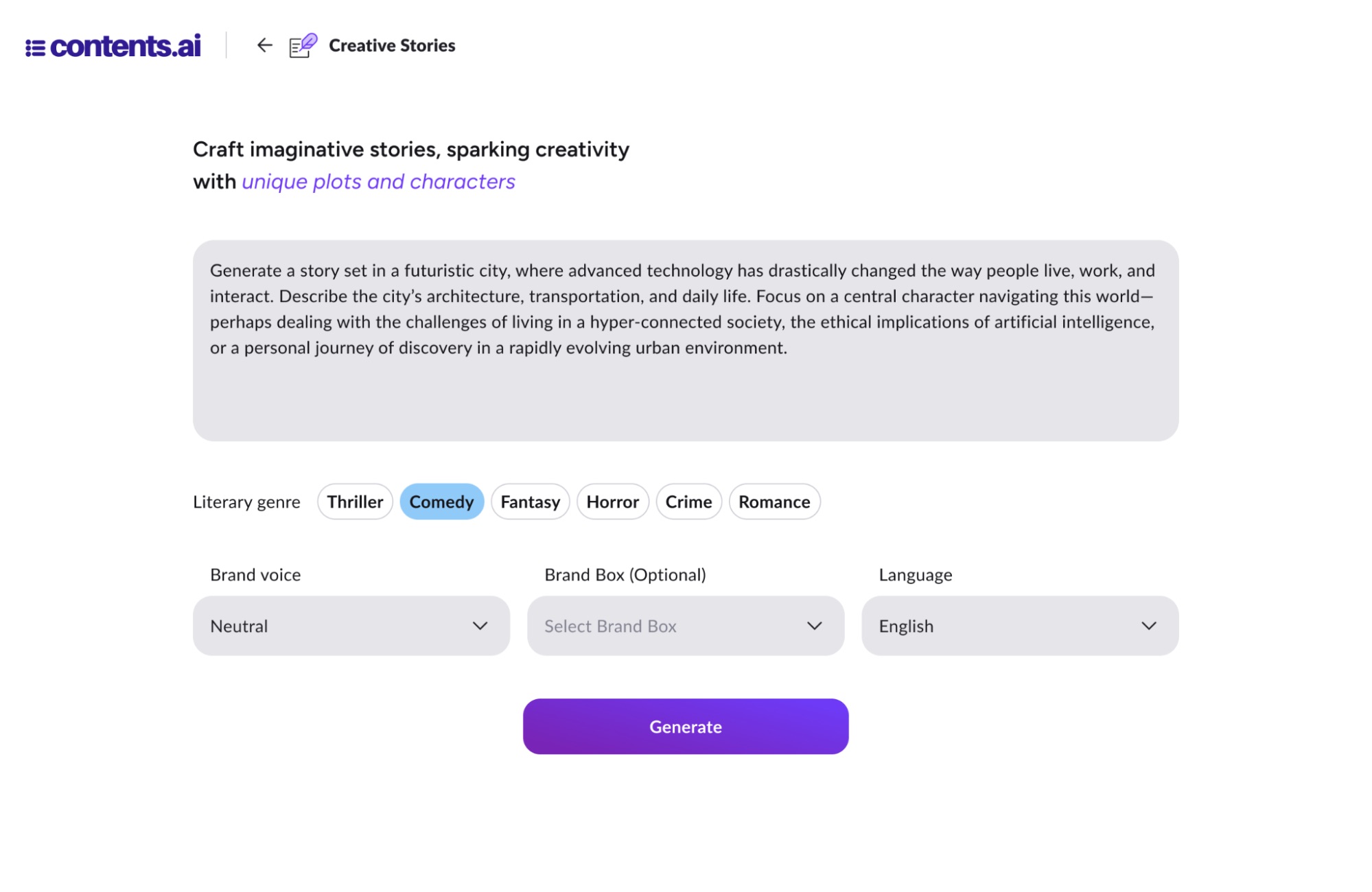Select the Romance genre
Viewport: 1372px width, 892px height.
click(x=774, y=502)
